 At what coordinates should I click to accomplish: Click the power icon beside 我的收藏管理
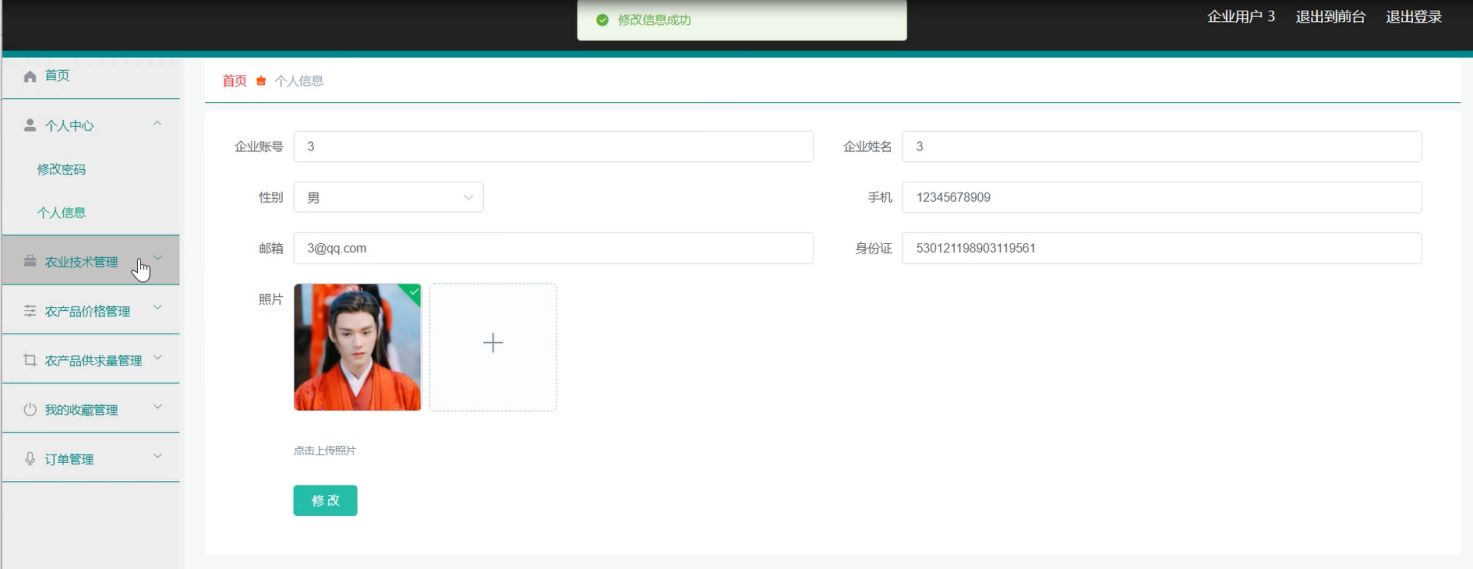click(x=30, y=410)
